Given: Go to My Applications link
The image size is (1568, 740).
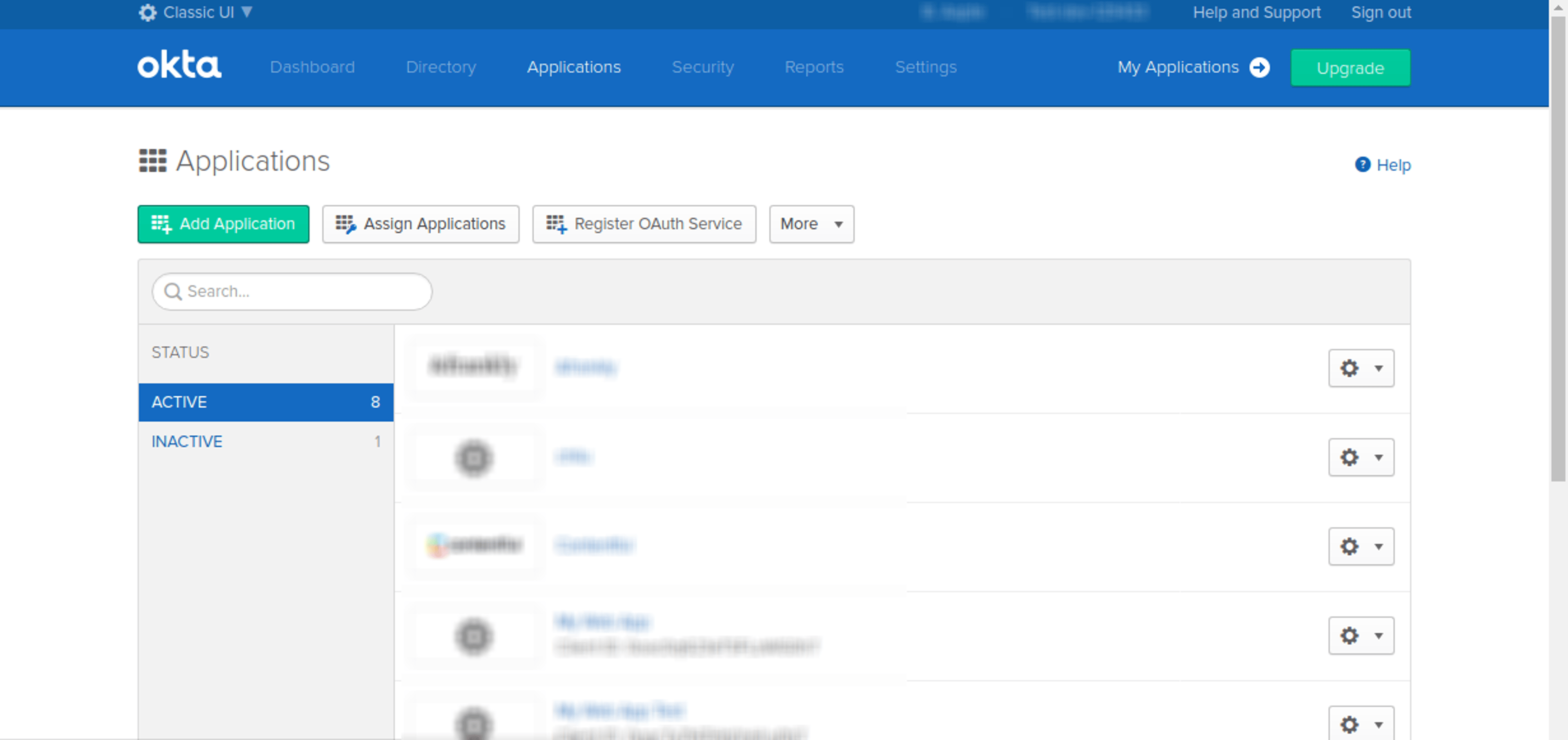Looking at the screenshot, I should pyautogui.click(x=1178, y=67).
